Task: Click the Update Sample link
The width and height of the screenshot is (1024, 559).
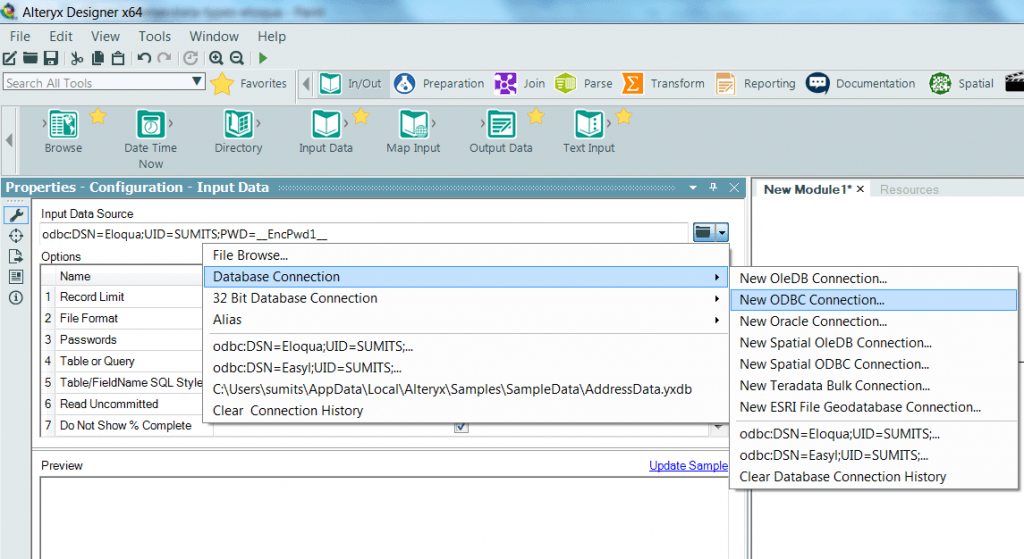Action: (688, 466)
